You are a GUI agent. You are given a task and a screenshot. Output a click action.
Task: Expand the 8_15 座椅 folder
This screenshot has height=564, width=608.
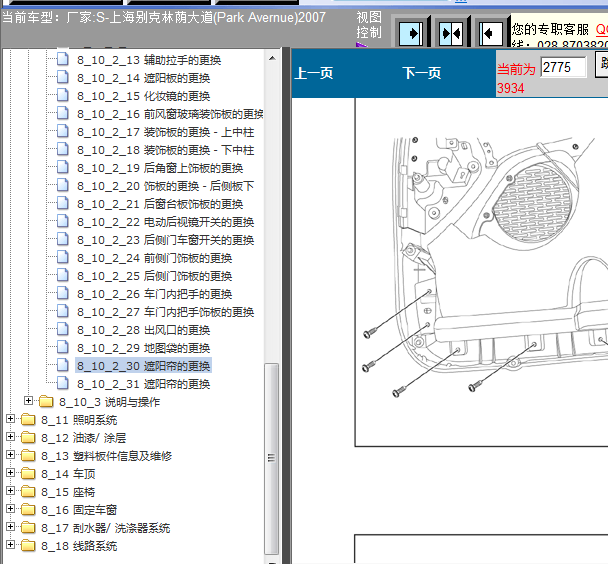pyautogui.click(x=10, y=491)
